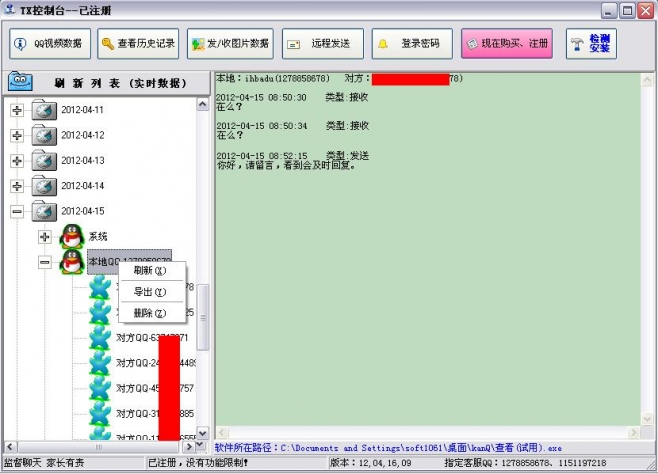Click version text 版本：12, 04, 16, 09
This screenshot has height=474, width=658.
(371, 463)
